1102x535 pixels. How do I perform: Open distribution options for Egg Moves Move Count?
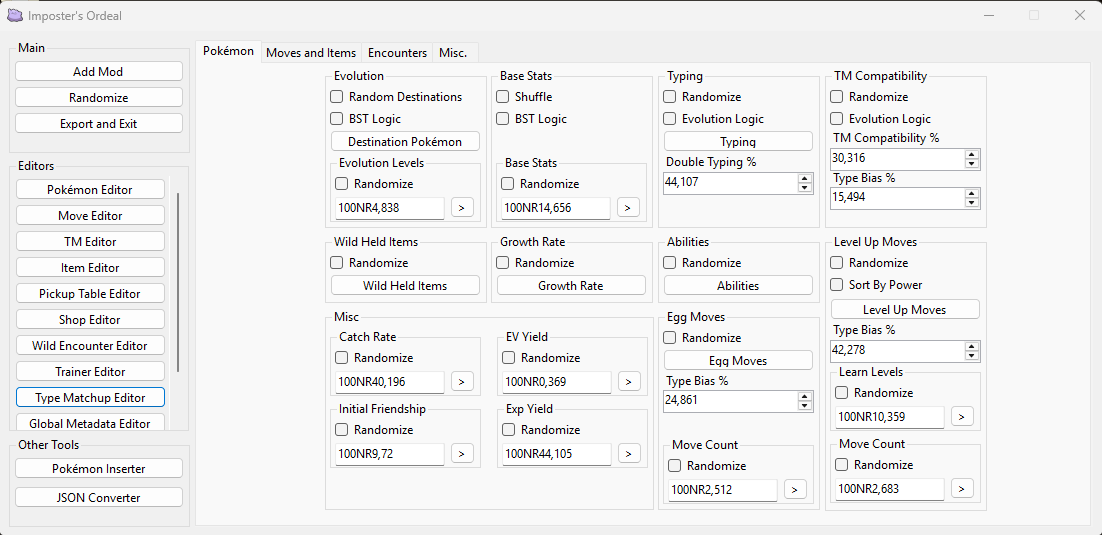[x=795, y=489]
